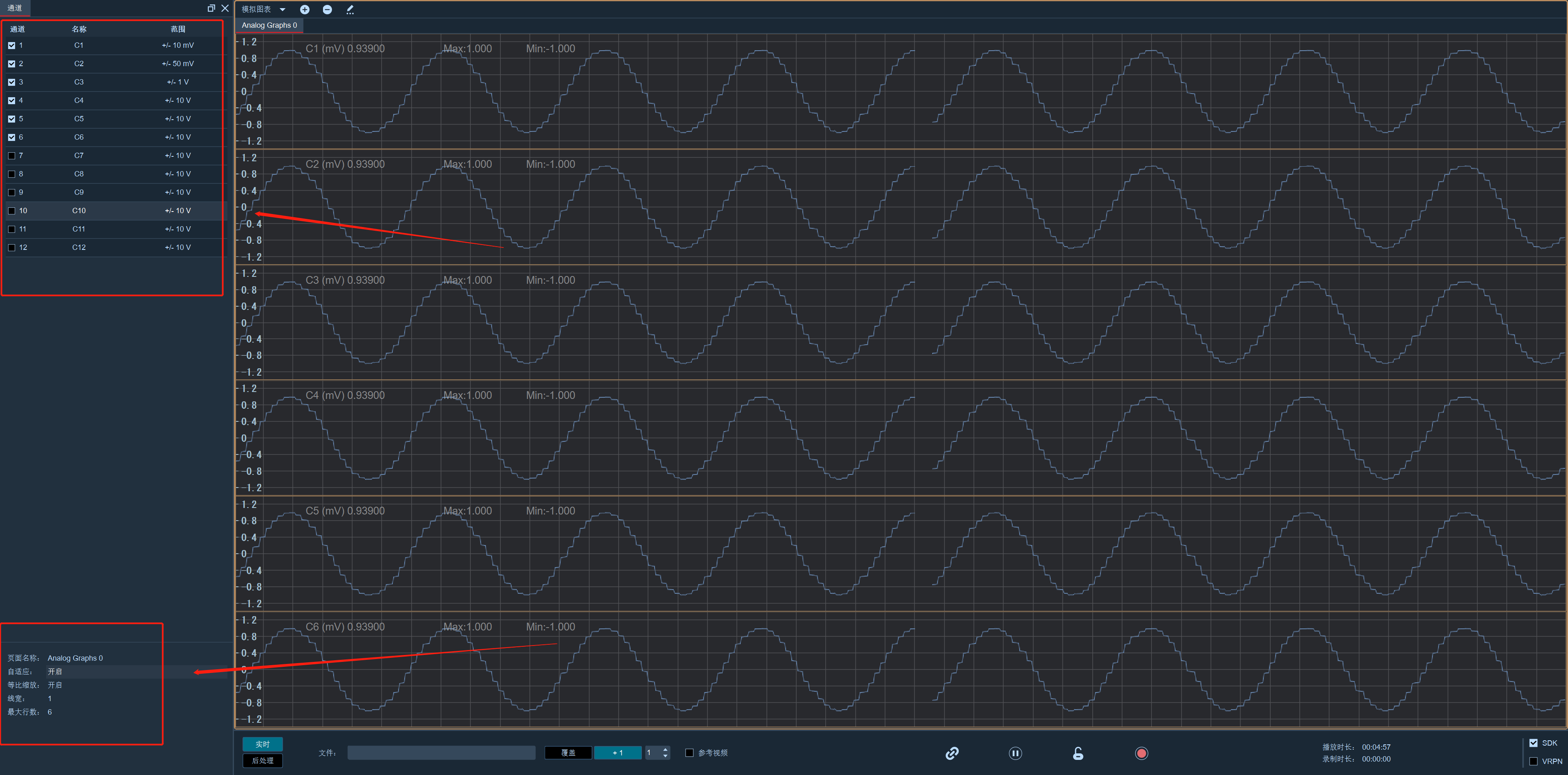Pause playback with the pause button
The height and width of the screenshot is (775, 1568).
[x=1015, y=753]
